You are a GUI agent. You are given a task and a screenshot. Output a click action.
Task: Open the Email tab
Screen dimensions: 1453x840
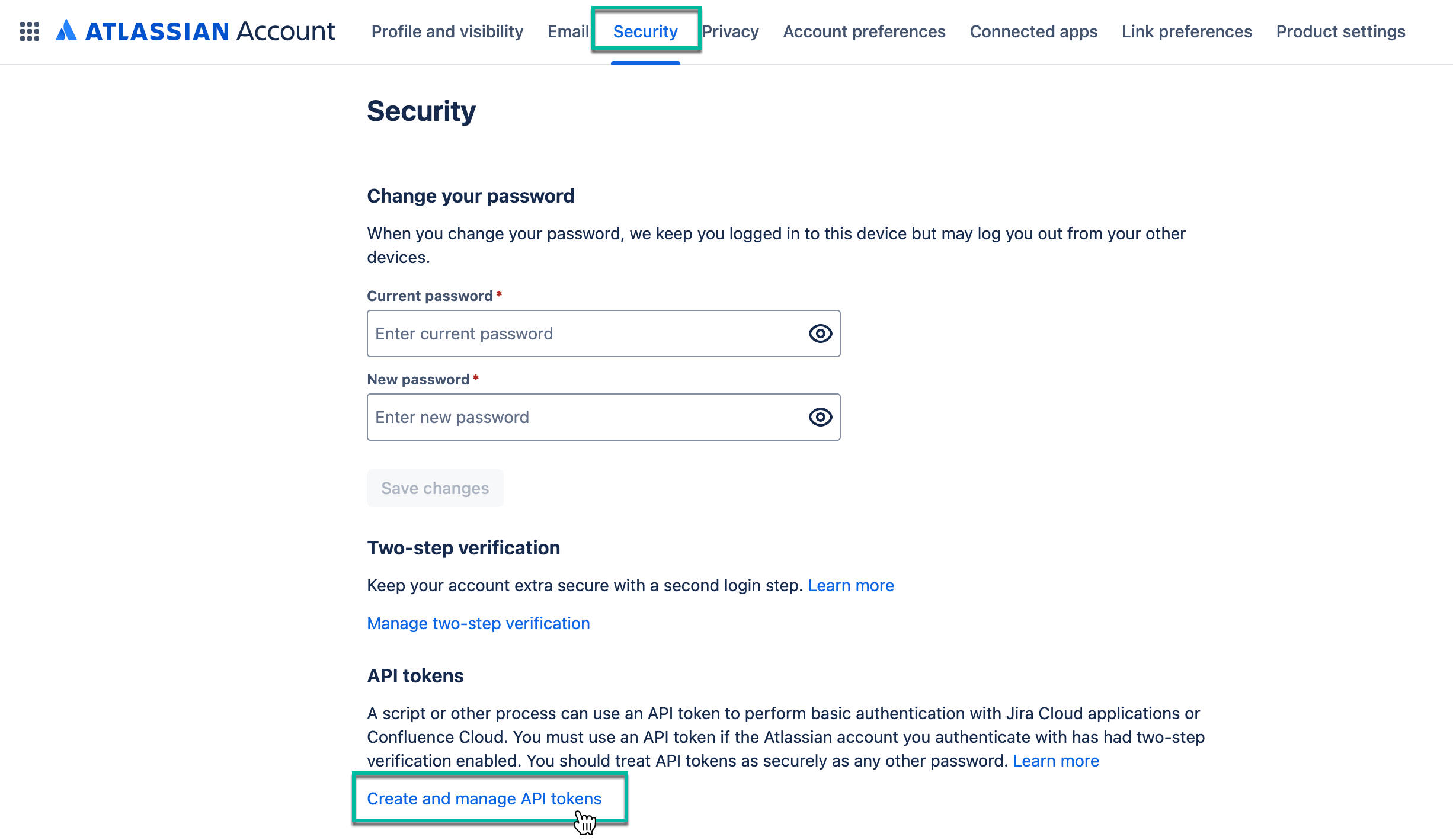coord(568,32)
